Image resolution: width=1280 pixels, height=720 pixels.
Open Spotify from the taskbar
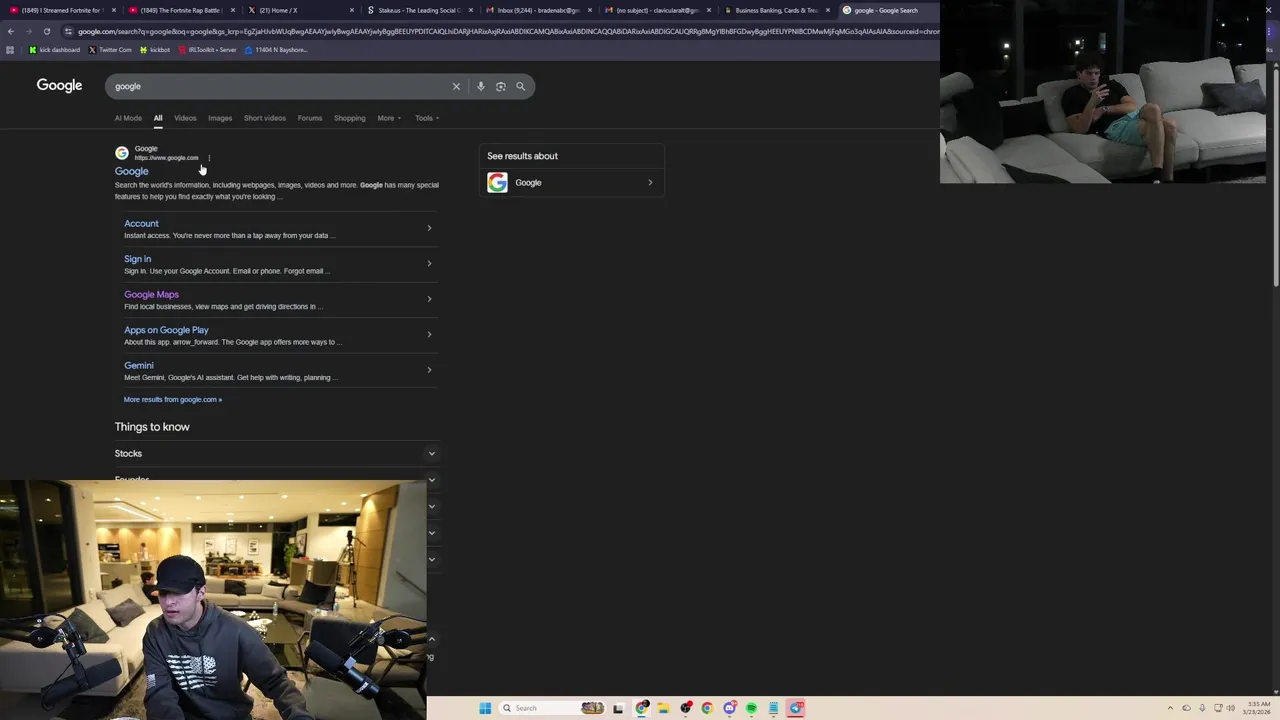751,708
